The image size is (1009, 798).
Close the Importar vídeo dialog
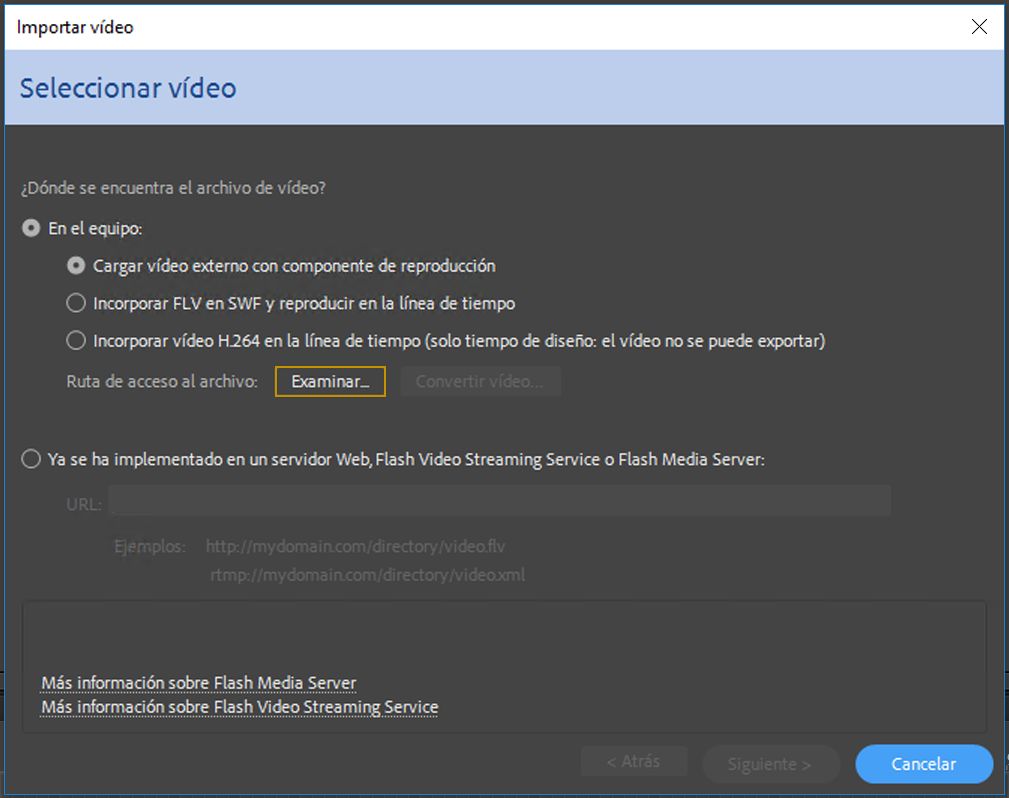point(979,27)
